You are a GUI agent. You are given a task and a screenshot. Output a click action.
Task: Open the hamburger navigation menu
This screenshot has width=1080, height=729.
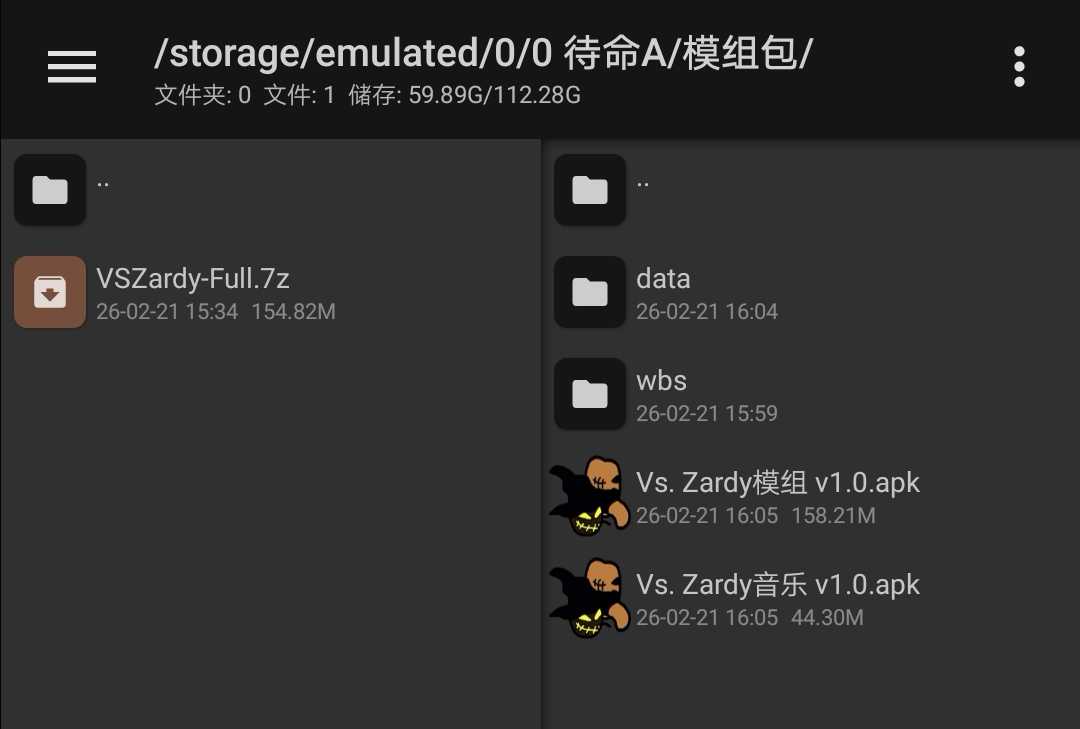(x=72, y=67)
